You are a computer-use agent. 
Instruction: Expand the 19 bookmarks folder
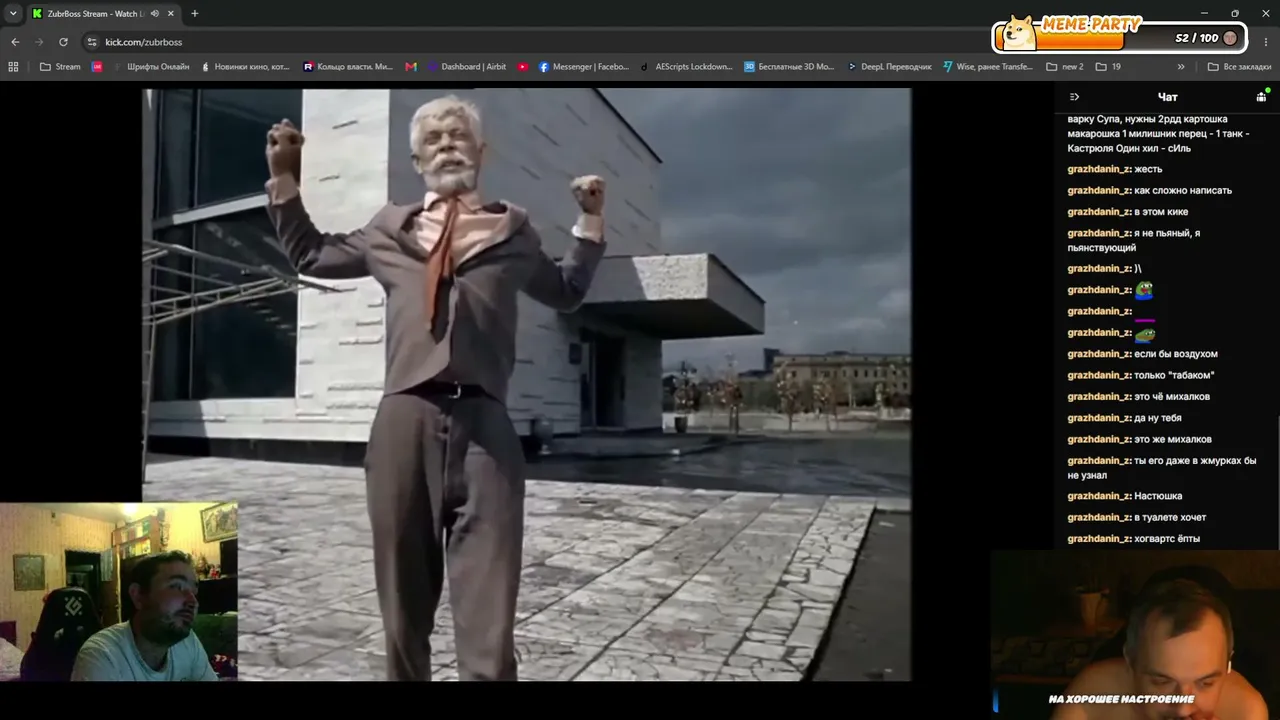click(x=1108, y=67)
